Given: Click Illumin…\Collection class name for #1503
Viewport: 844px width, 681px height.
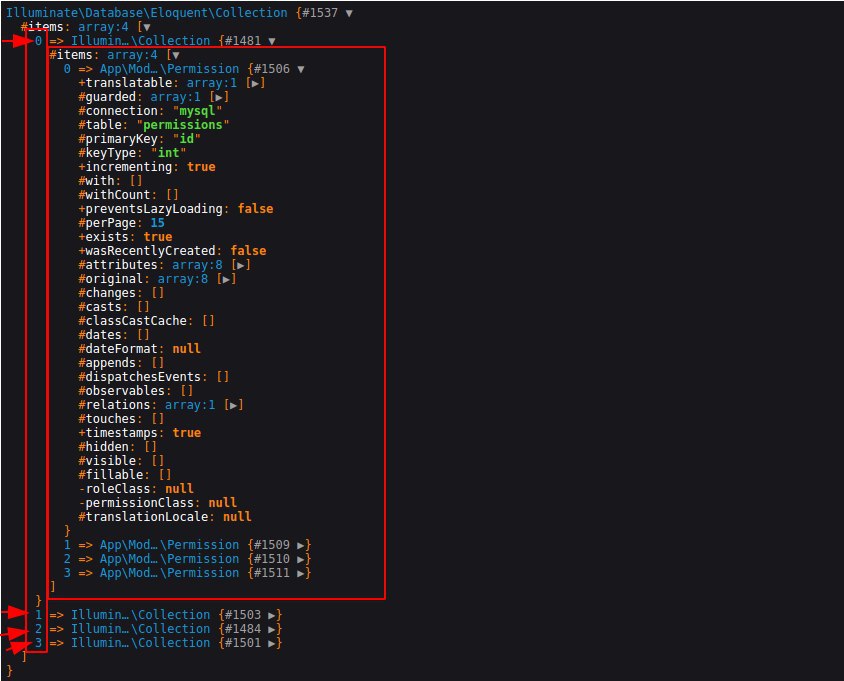Looking at the screenshot, I should (x=140, y=615).
